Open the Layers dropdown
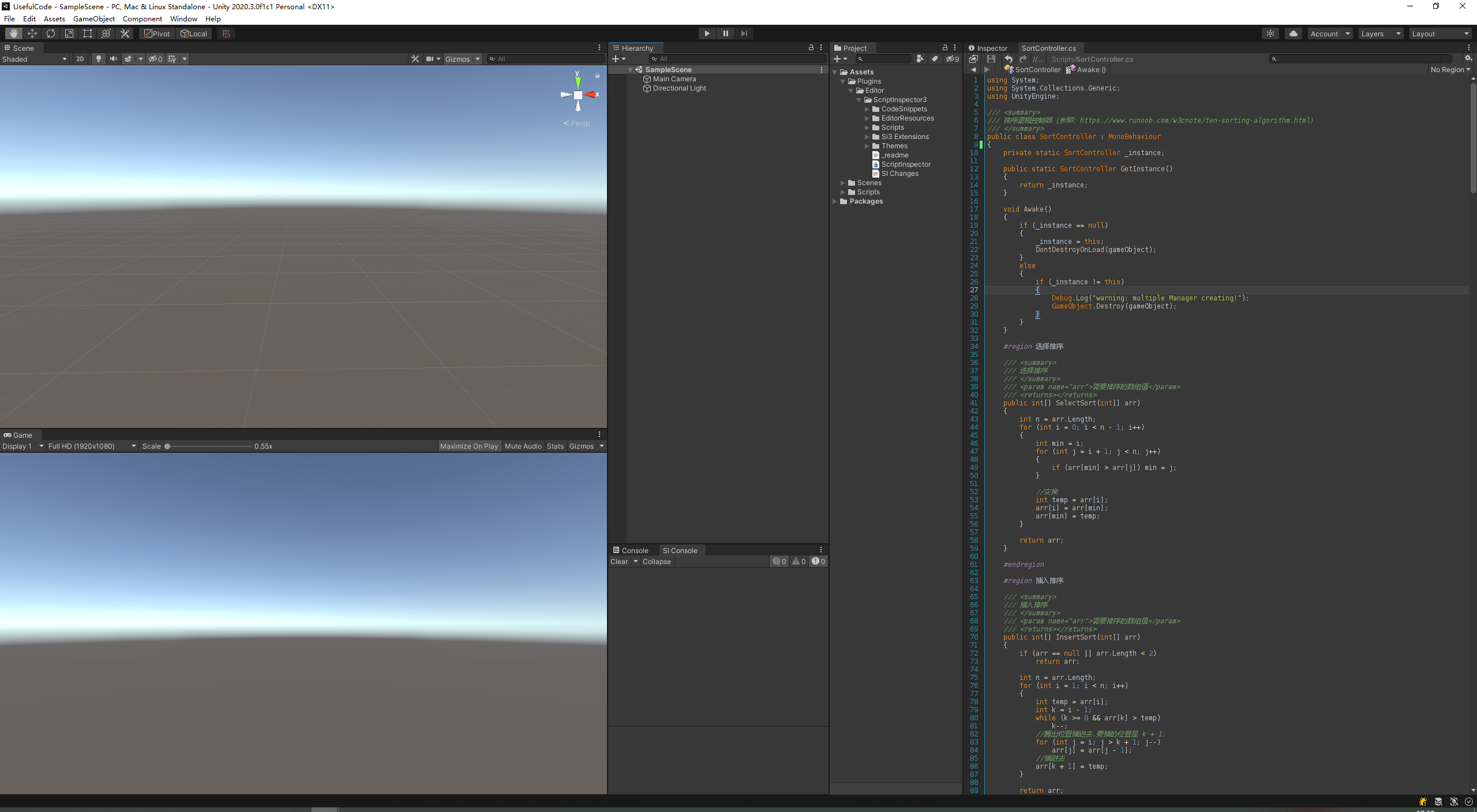Image resolution: width=1477 pixels, height=812 pixels. point(1381,33)
